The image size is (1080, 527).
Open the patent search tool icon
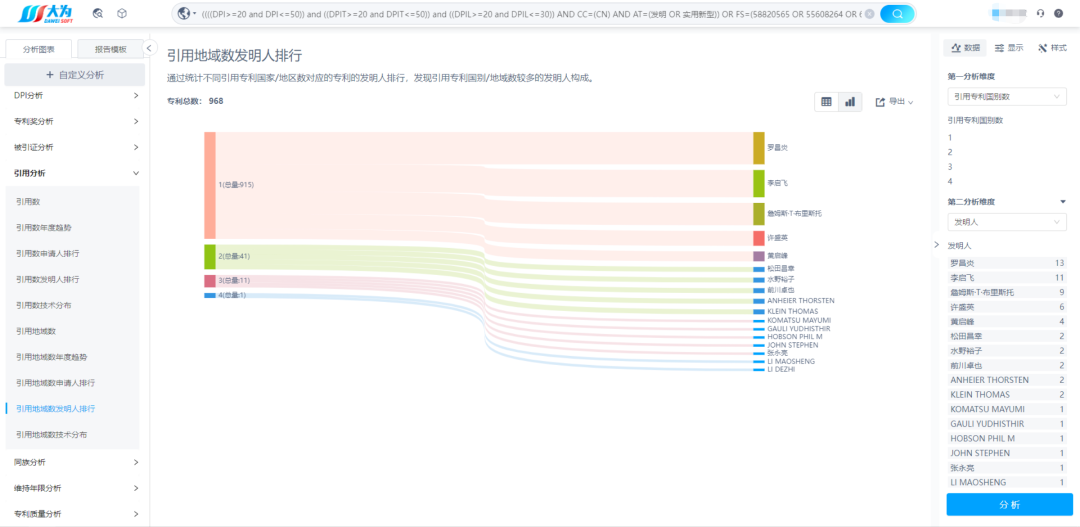[98, 13]
